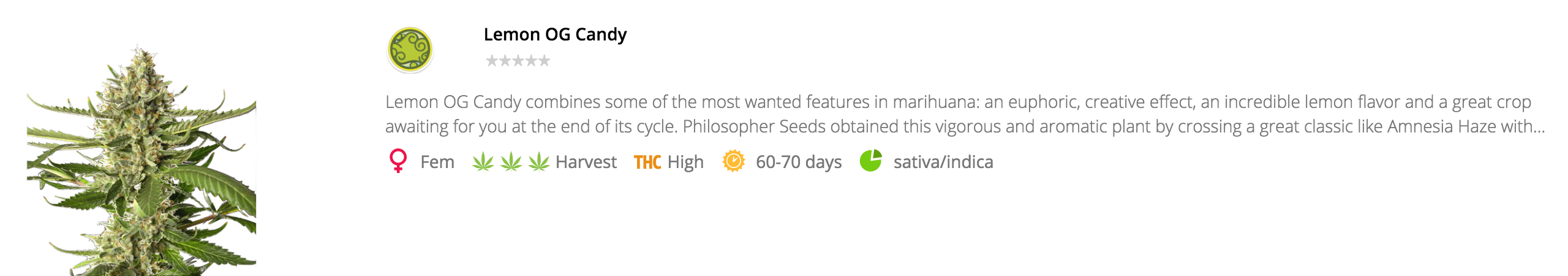1568x276 pixels.
Task: Click the first green cannabis leaf icon
Action: click(483, 162)
